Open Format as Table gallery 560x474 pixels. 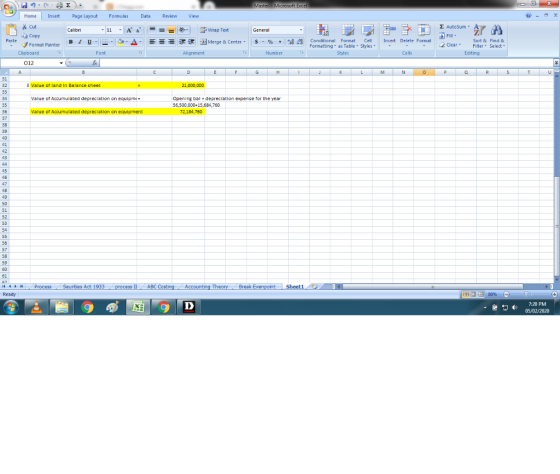(x=348, y=36)
